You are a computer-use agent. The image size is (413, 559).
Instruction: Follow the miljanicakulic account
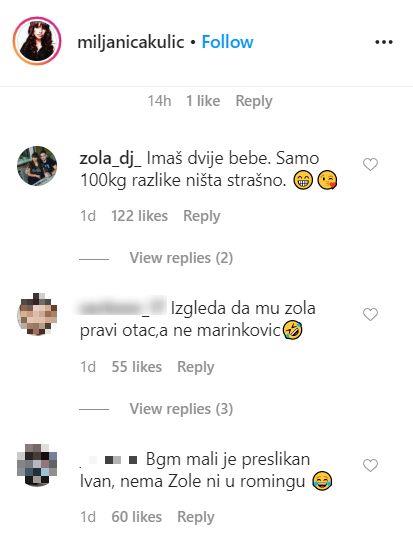(228, 42)
